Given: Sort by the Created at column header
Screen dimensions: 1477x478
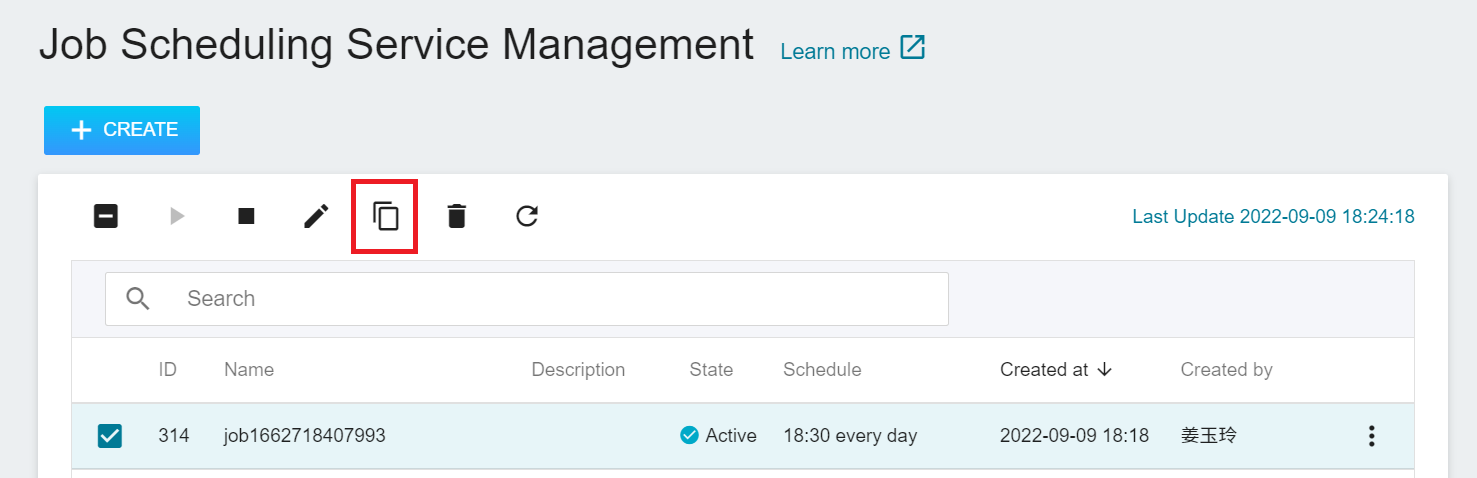Looking at the screenshot, I should (1044, 369).
